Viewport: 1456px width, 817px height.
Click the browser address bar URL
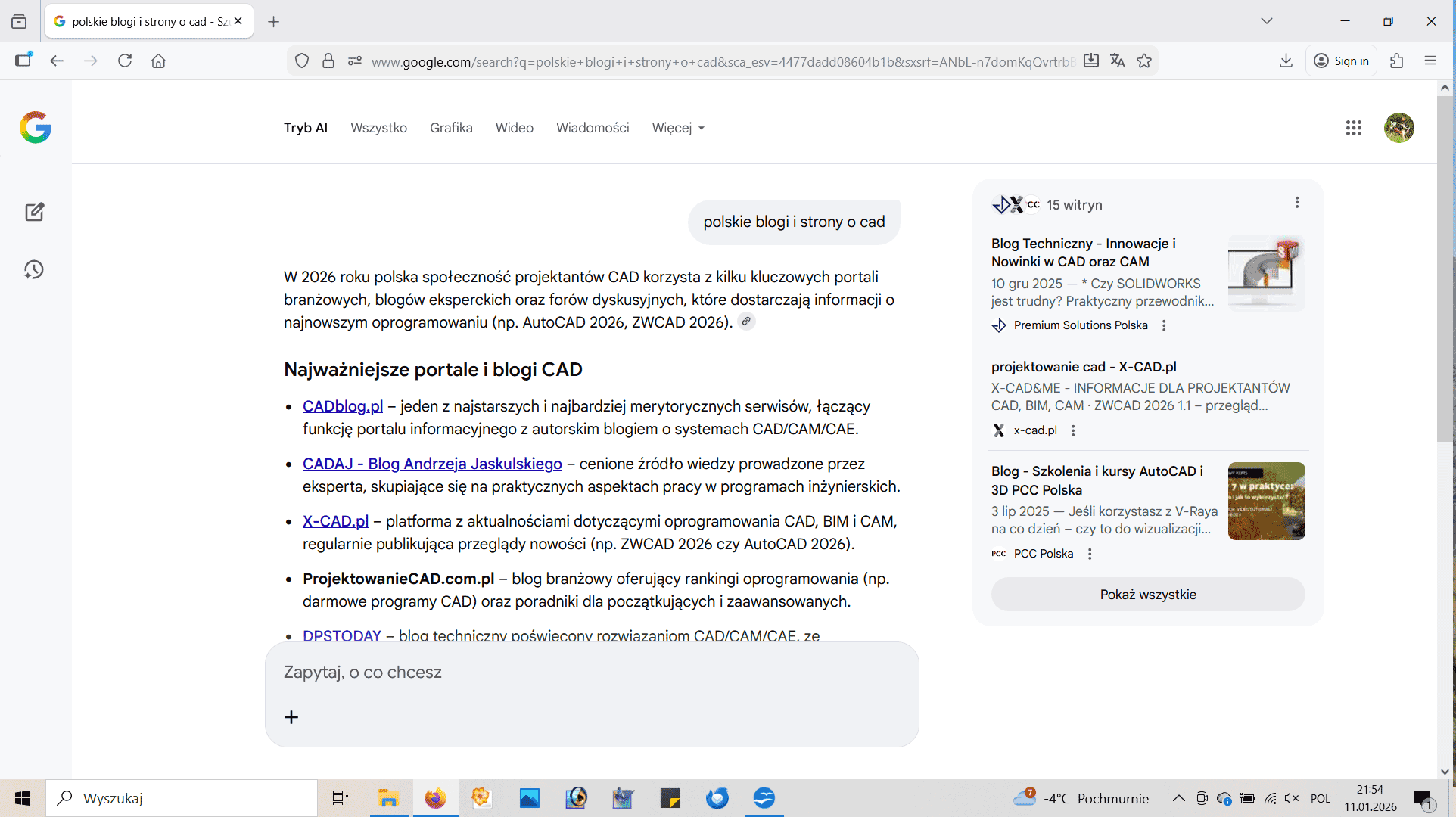(x=723, y=62)
